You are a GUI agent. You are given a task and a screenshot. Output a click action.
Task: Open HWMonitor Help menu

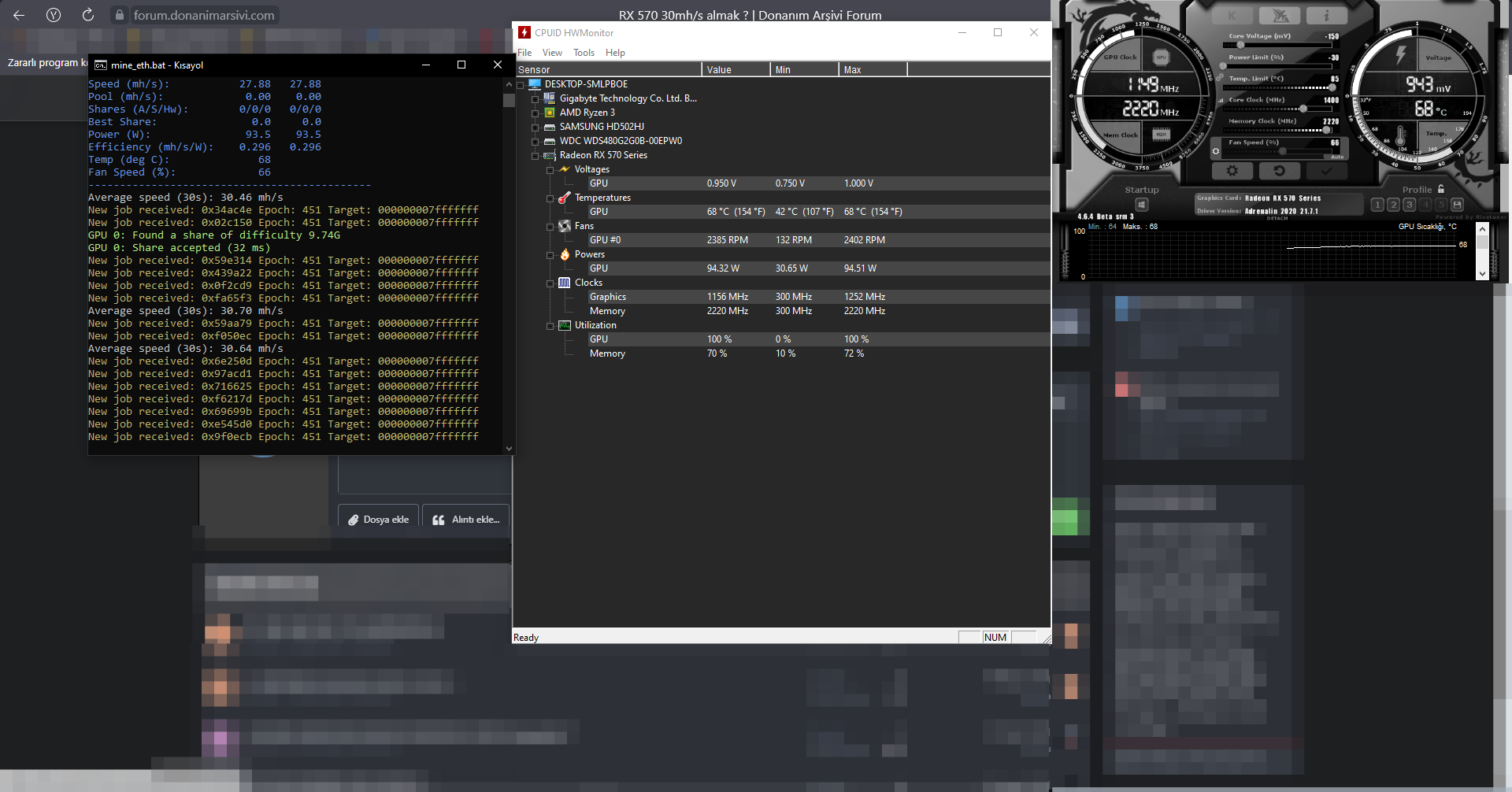[x=615, y=53]
